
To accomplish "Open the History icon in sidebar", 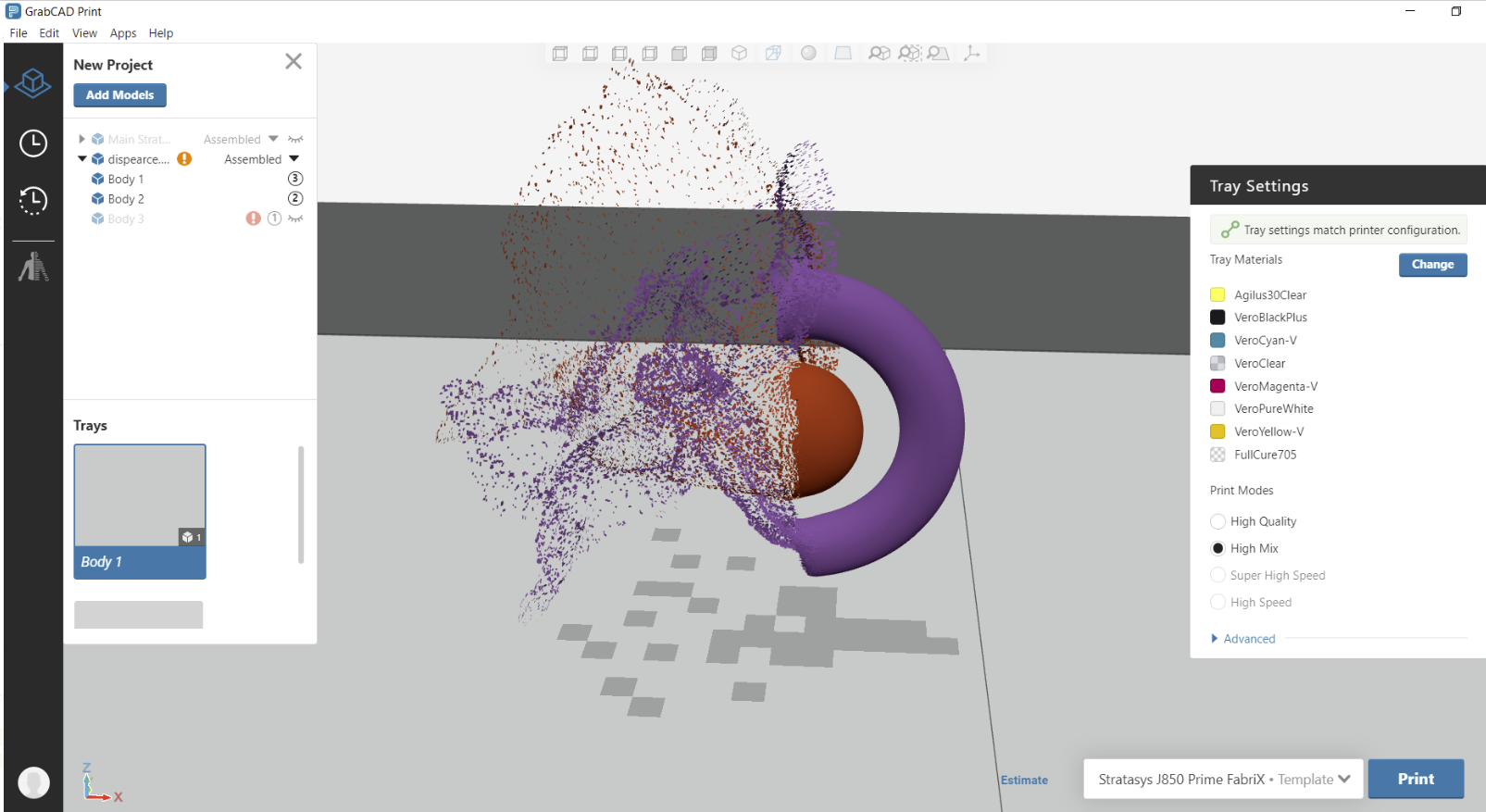I will pos(33,201).
